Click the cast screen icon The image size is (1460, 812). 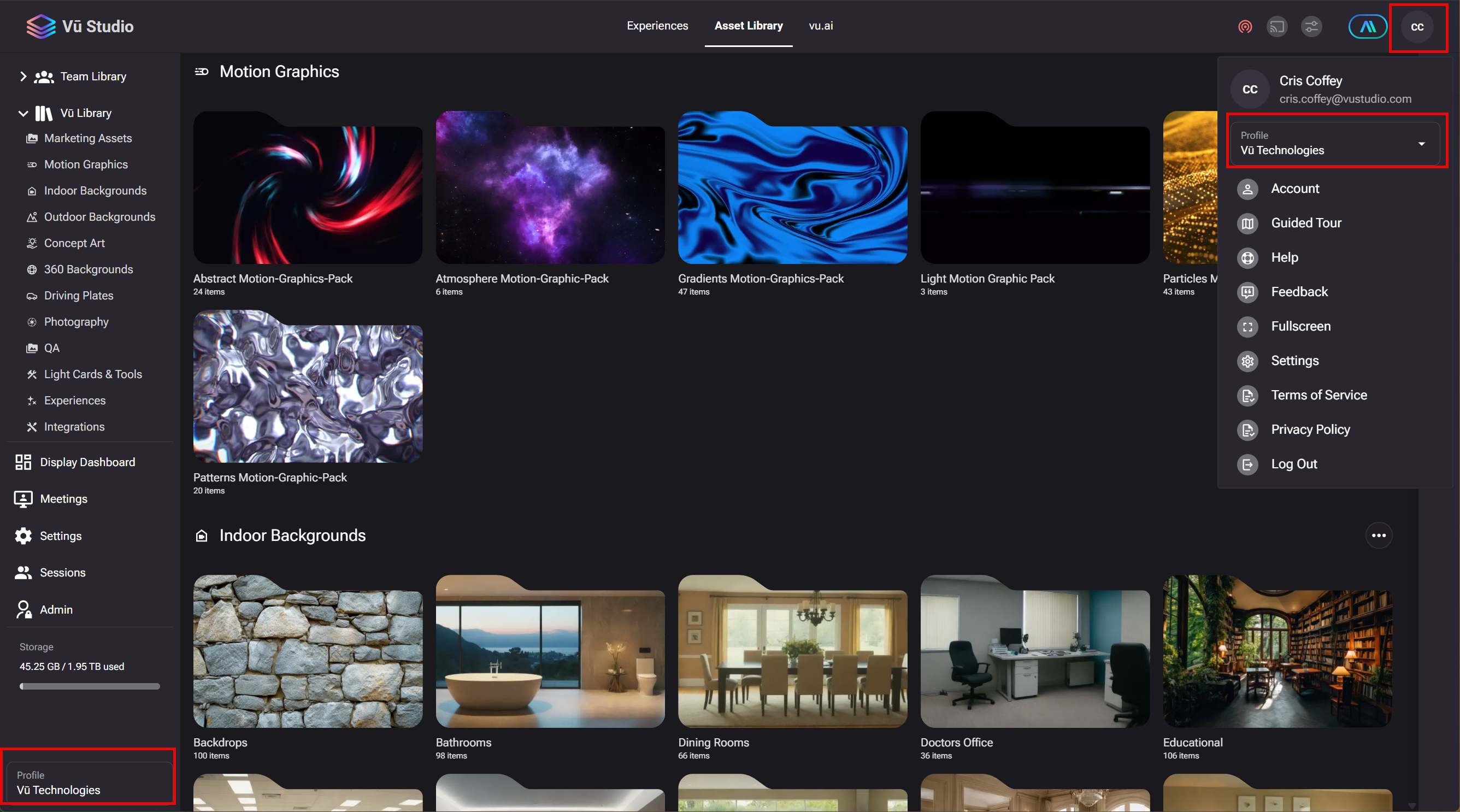(x=1277, y=27)
